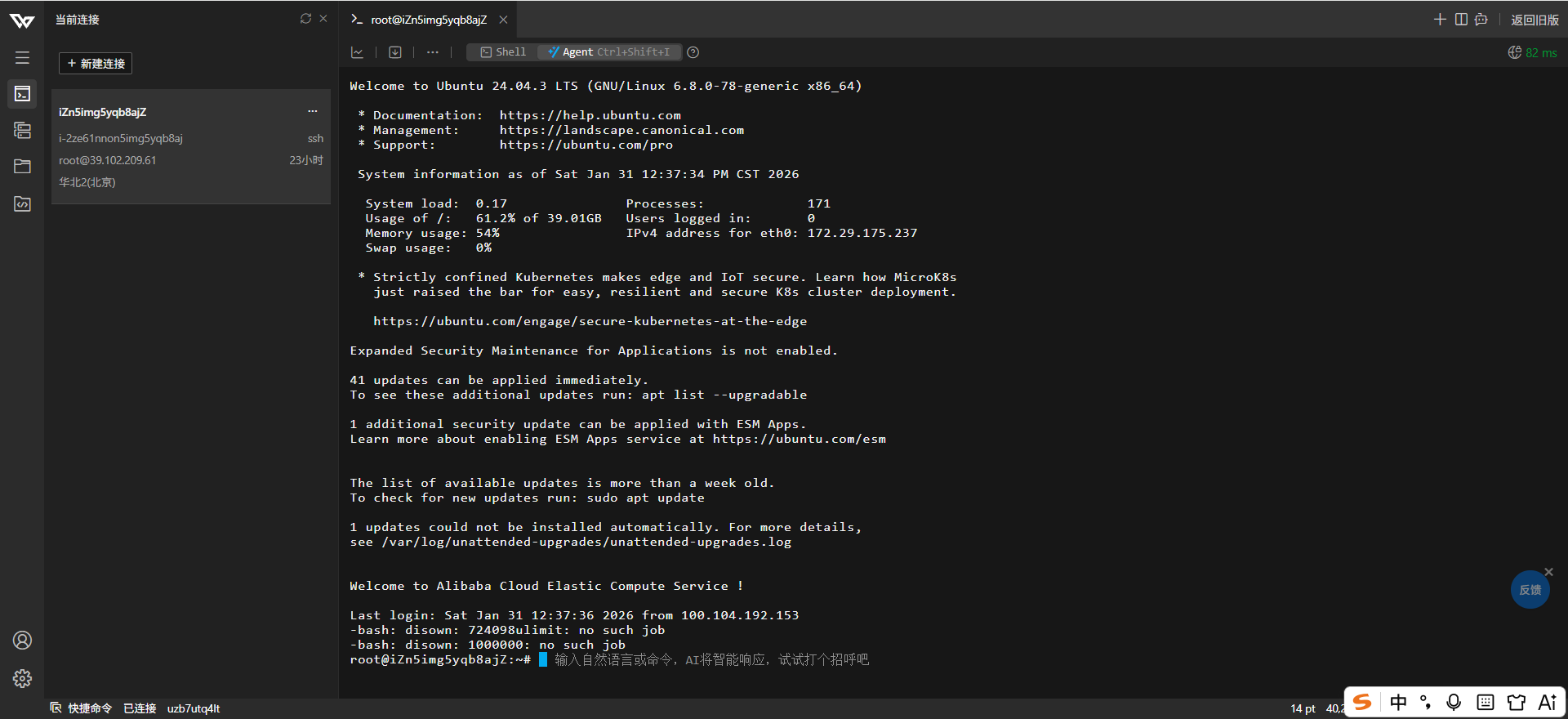1568x719 pixels.
Task: Click the 14 pt font size indicator
Action: (x=1303, y=708)
